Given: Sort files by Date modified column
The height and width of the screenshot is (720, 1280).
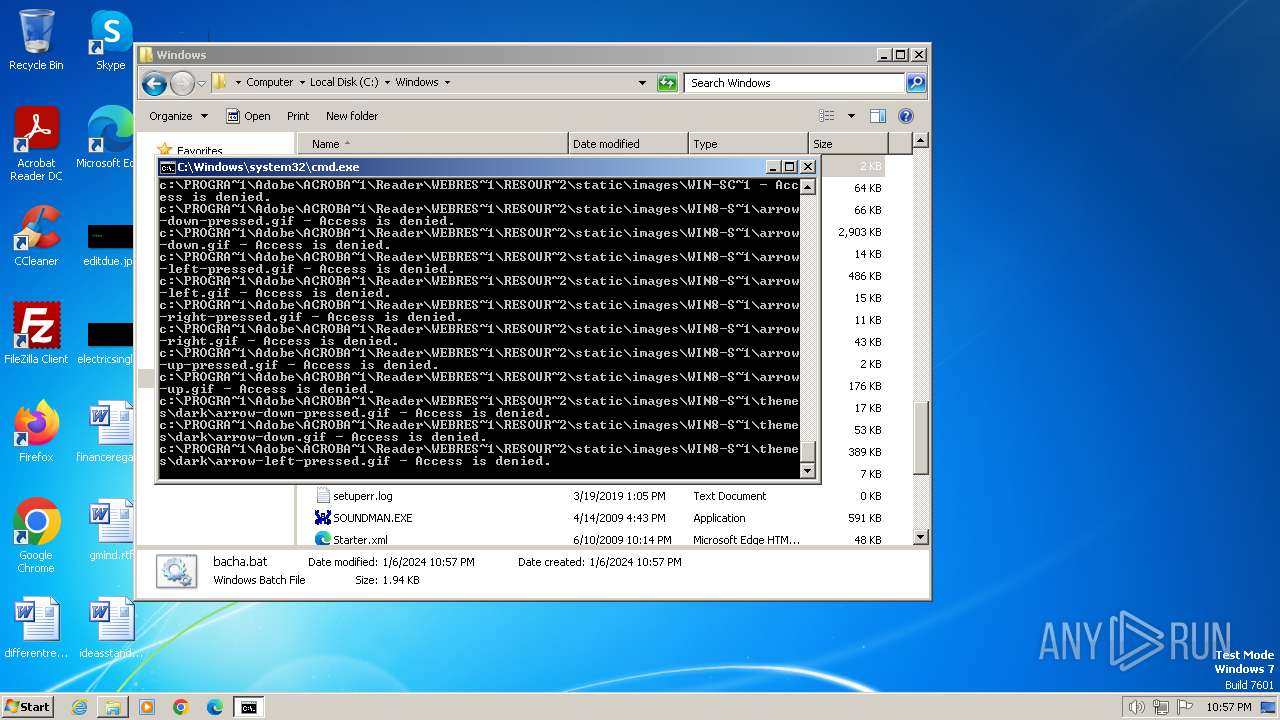Looking at the screenshot, I should pyautogui.click(x=628, y=144).
